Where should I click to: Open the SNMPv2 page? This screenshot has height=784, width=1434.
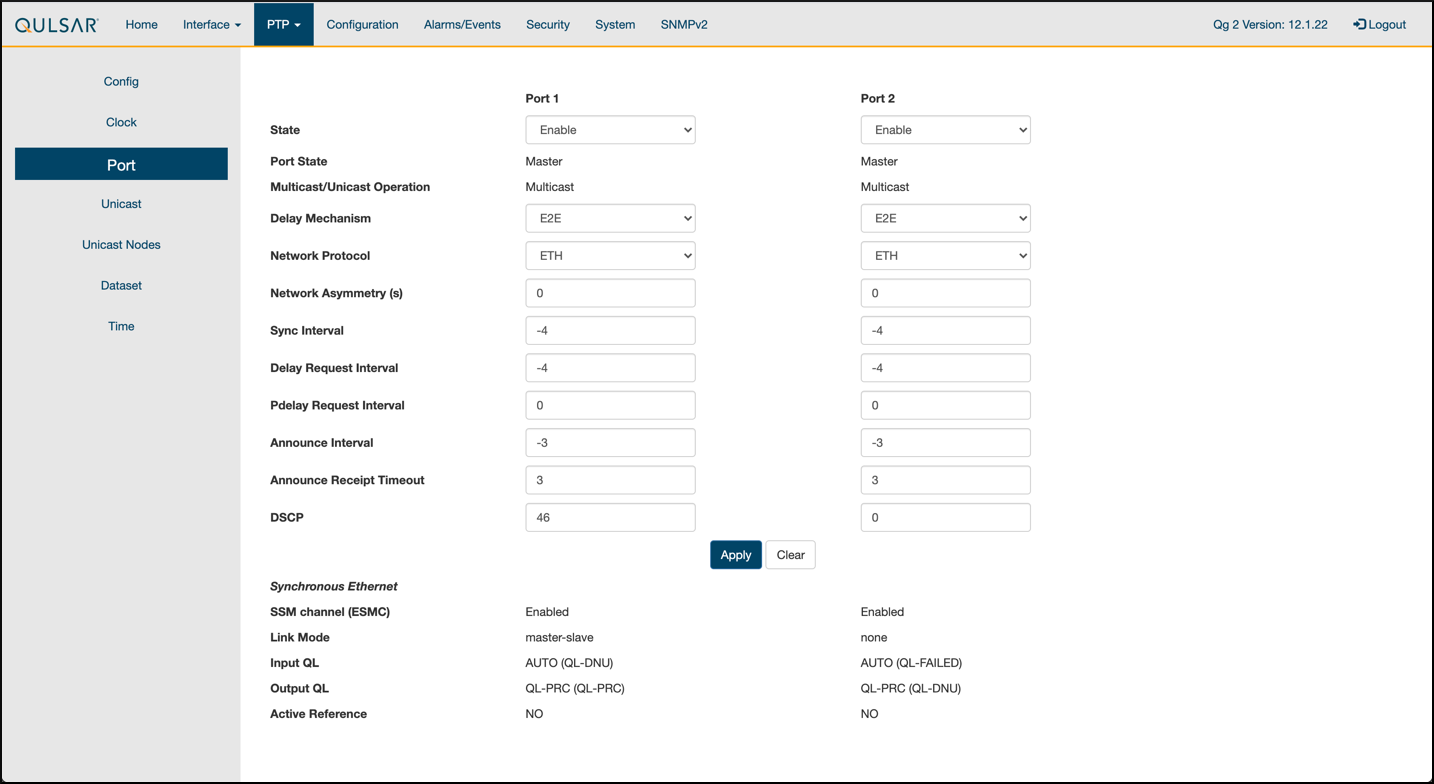(x=684, y=25)
